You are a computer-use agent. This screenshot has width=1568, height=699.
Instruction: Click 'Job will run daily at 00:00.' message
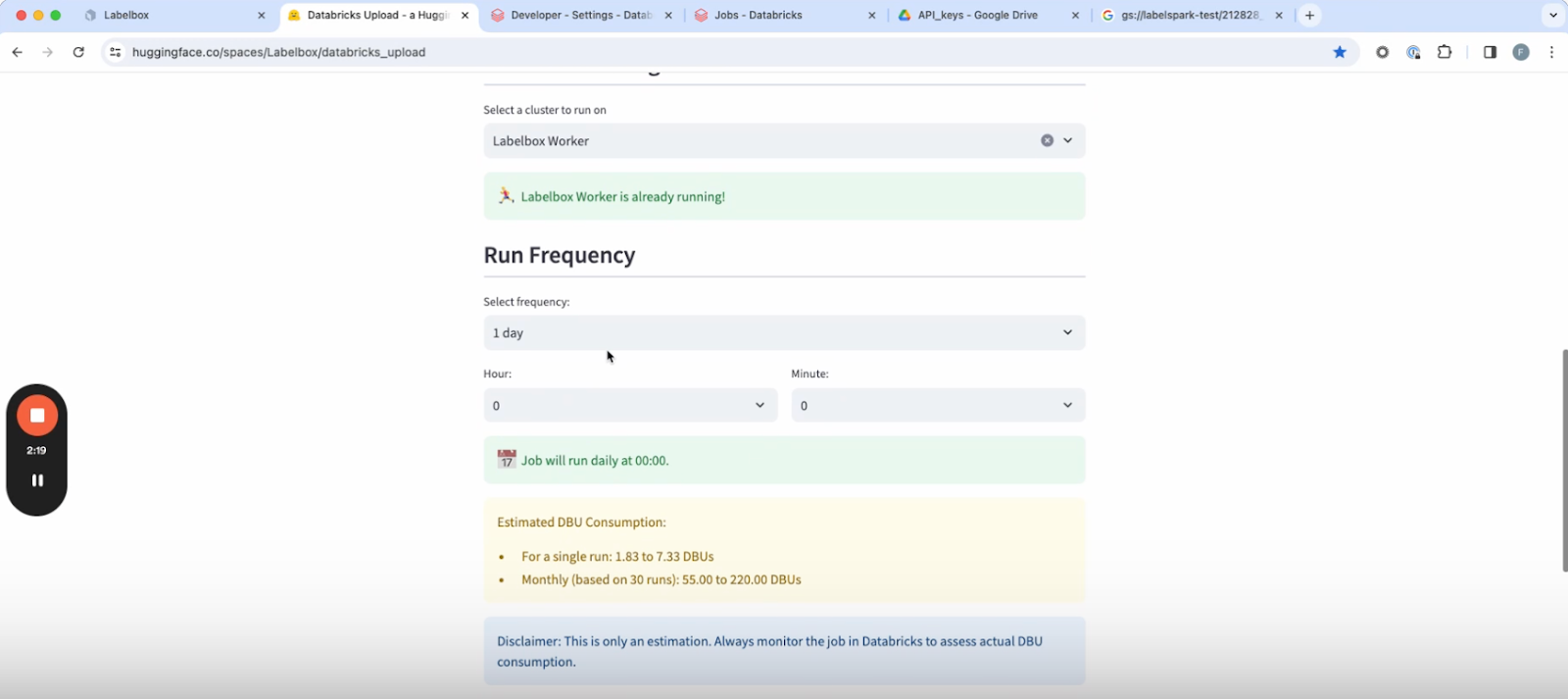(x=595, y=461)
